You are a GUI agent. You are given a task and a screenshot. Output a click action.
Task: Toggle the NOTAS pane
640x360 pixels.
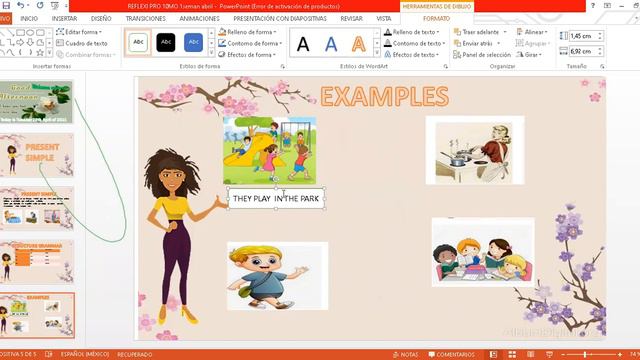click(x=406, y=355)
